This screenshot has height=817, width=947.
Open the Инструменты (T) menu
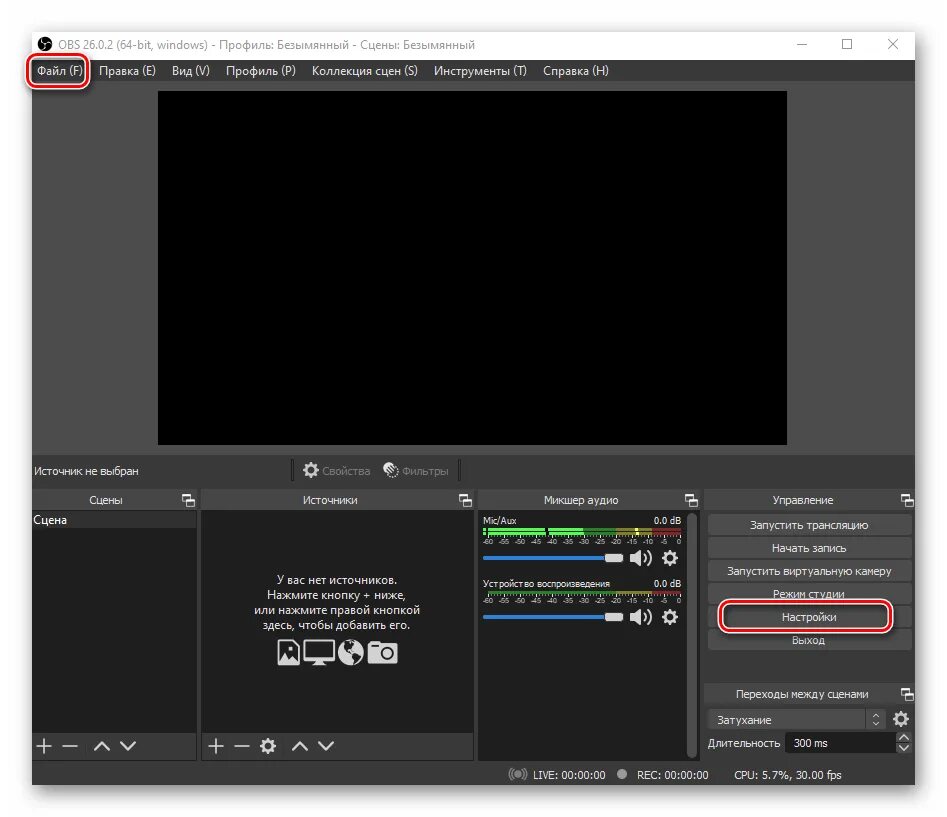pyautogui.click(x=480, y=71)
